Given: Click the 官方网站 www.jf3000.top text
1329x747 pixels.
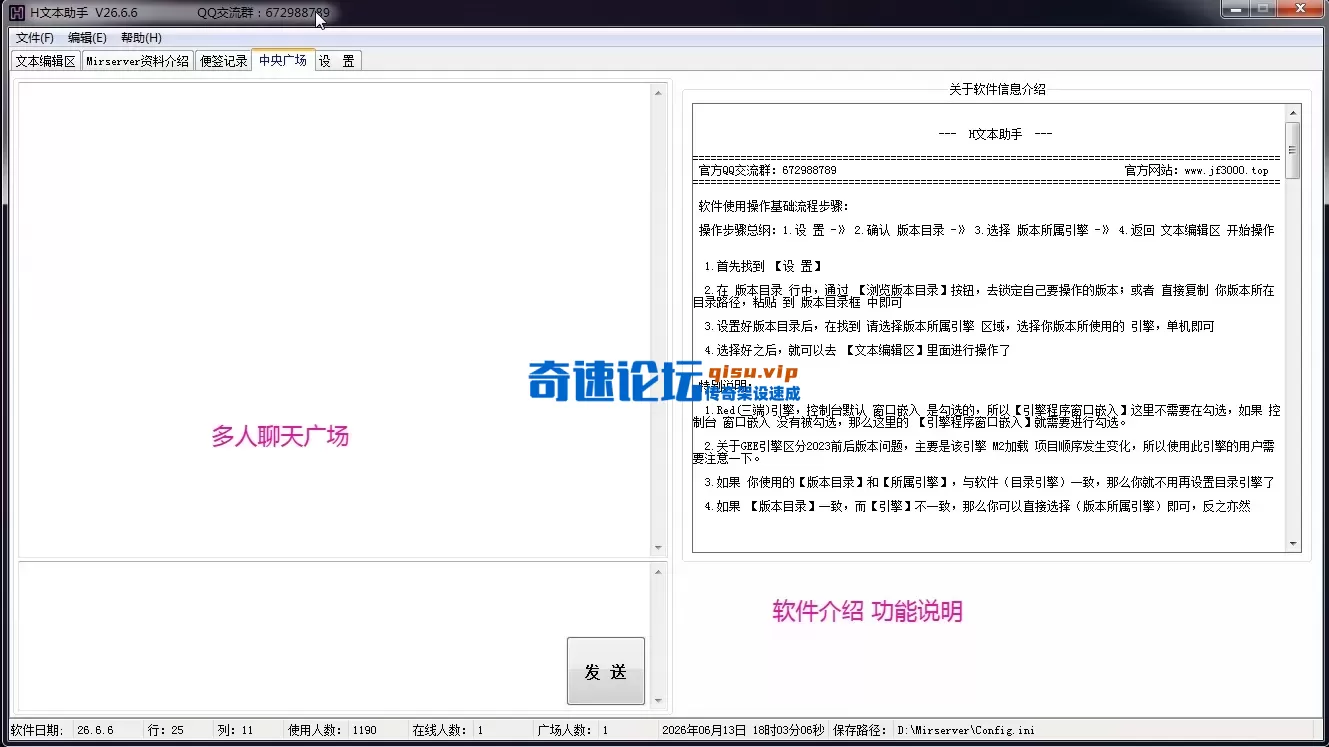Looking at the screenshot, I should point(1196,171).
